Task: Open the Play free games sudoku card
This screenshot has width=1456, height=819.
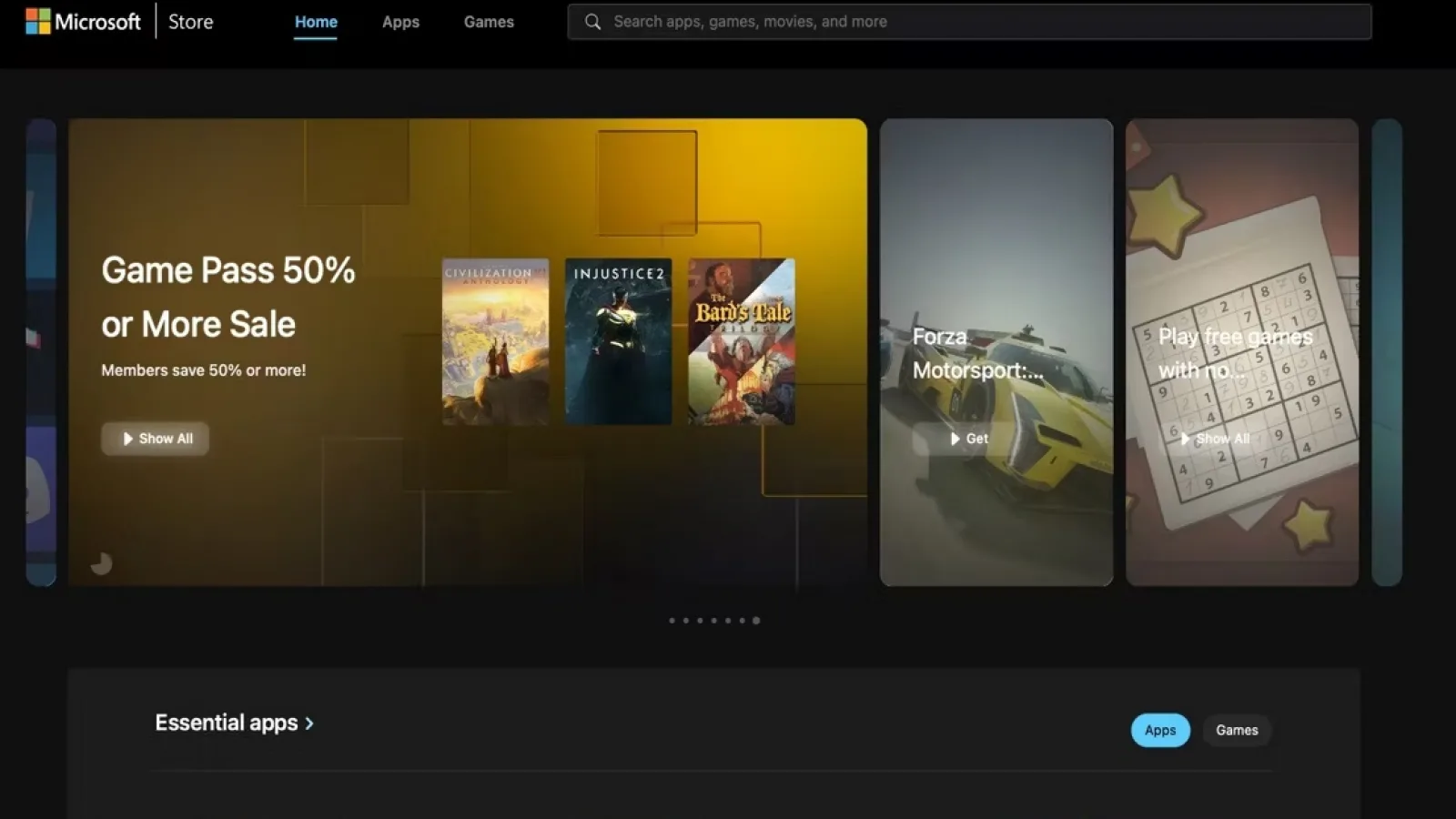Action: (1242, 352)
